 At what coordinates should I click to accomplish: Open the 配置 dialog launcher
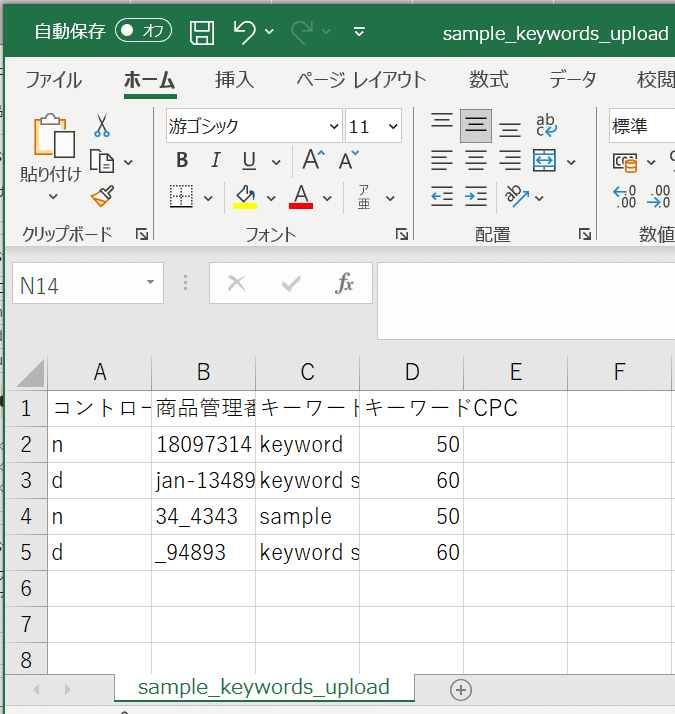[585, 234]
